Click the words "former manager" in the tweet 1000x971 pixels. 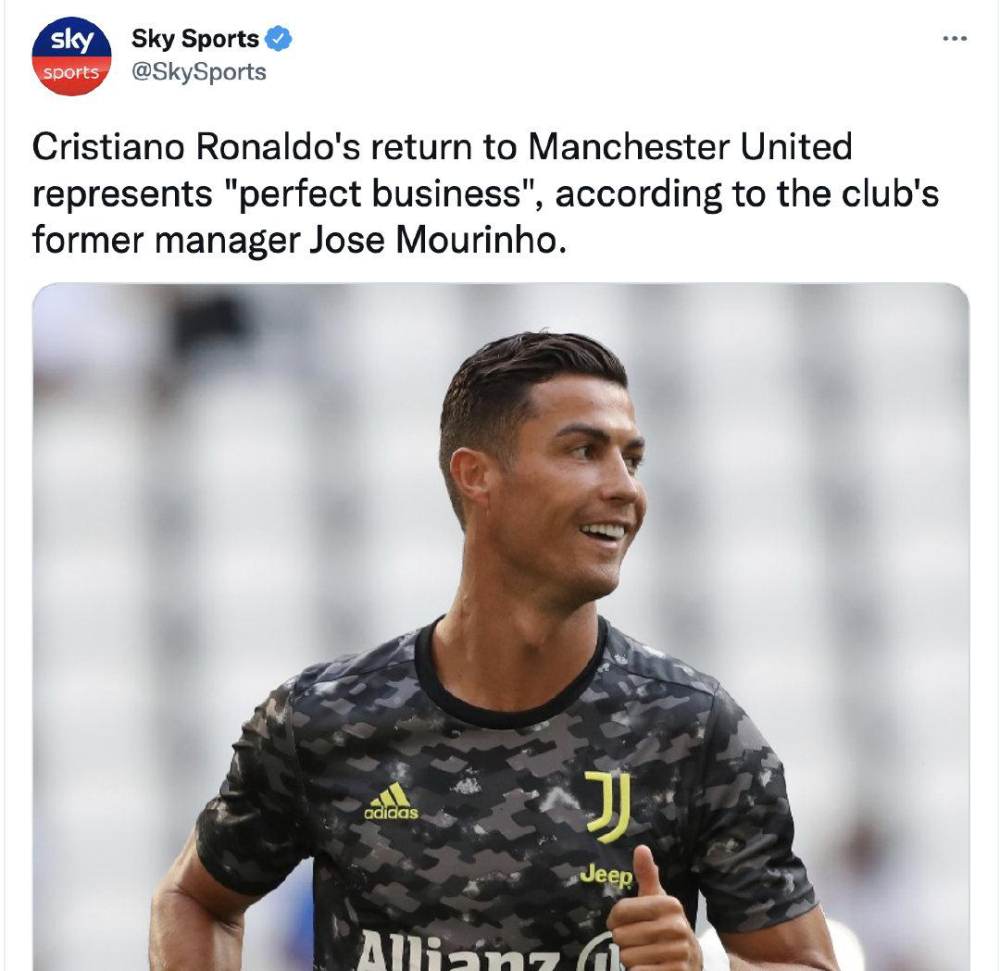166,242
